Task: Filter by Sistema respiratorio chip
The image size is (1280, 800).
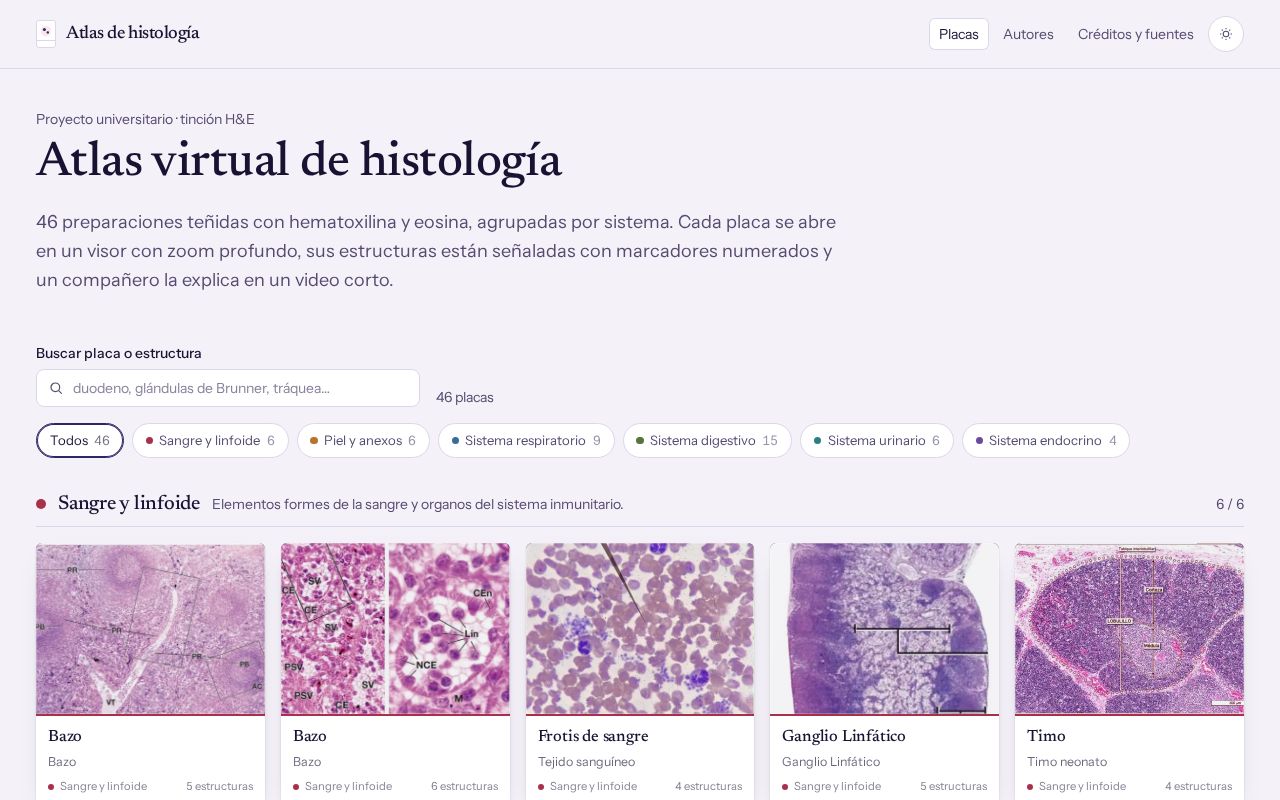Action: point(526,440)
